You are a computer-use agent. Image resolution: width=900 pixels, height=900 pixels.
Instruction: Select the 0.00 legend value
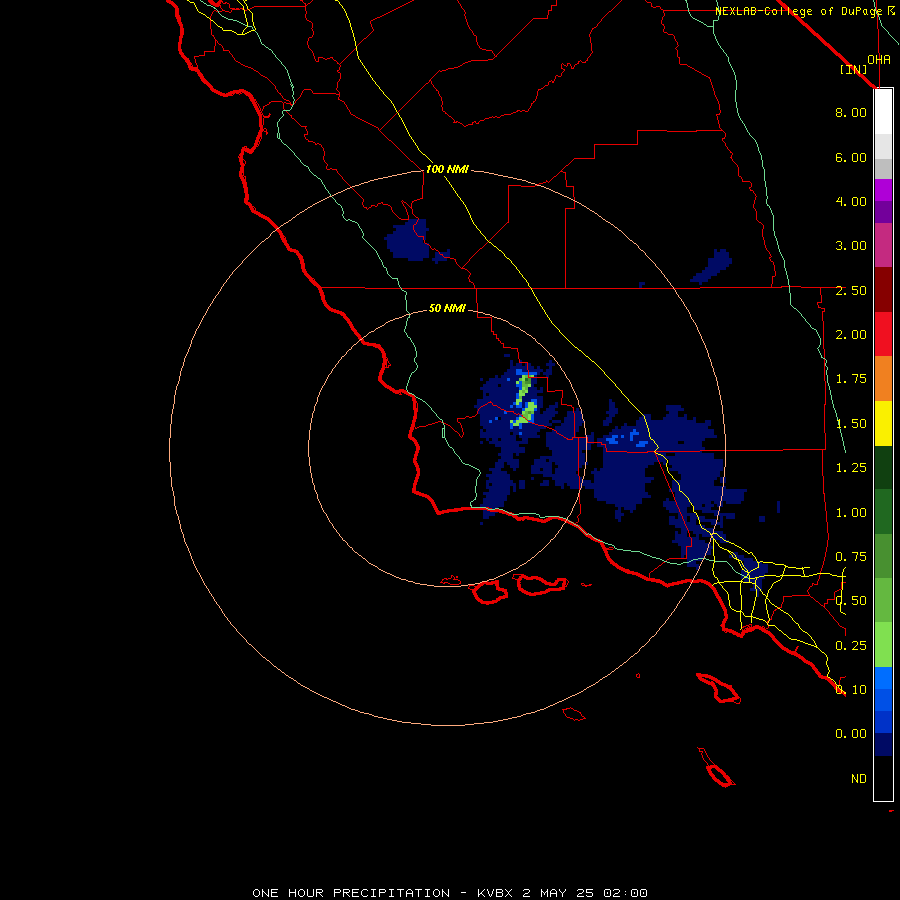click(851, 734)
